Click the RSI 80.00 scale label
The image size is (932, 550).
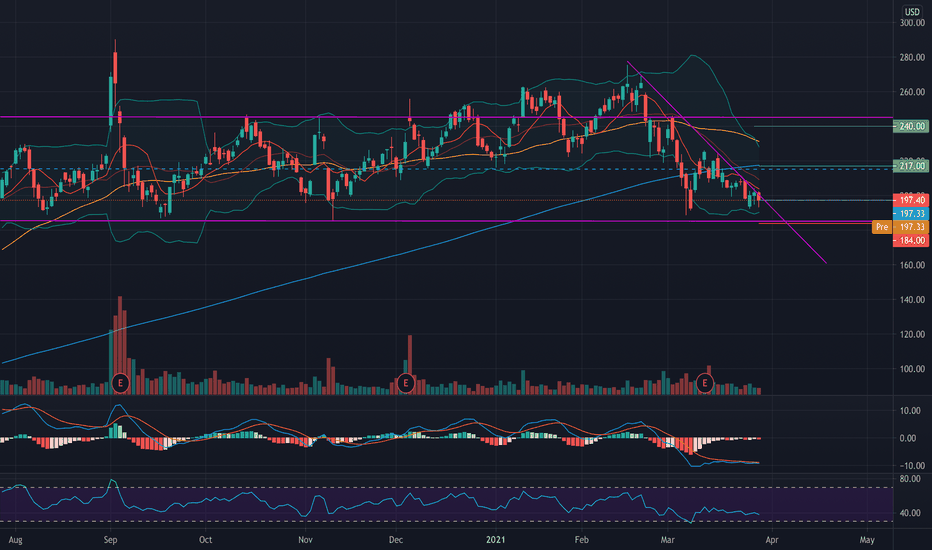pyautogui.click(x=911, y=479)
